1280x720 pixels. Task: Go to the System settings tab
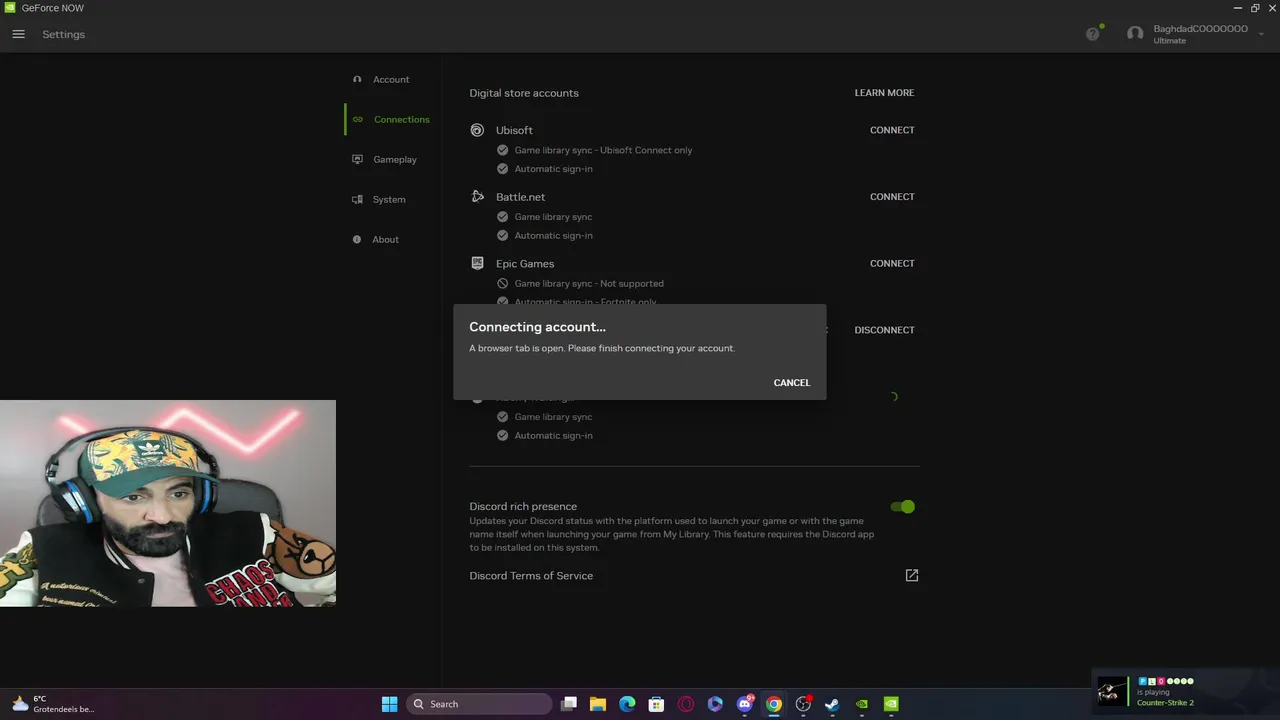tap(389, 199)
